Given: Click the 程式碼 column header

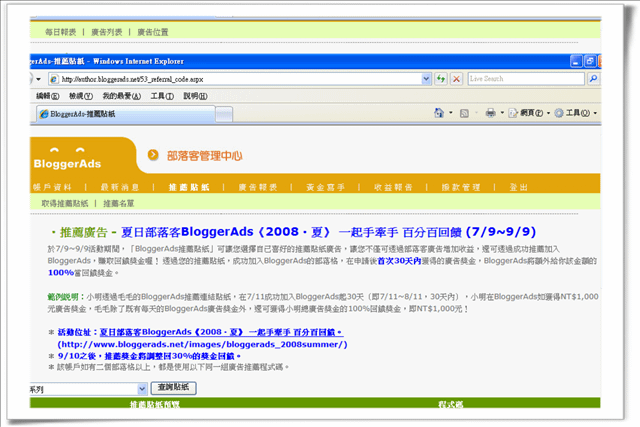Looking at the screenshot, I should (x=451, y=404).
